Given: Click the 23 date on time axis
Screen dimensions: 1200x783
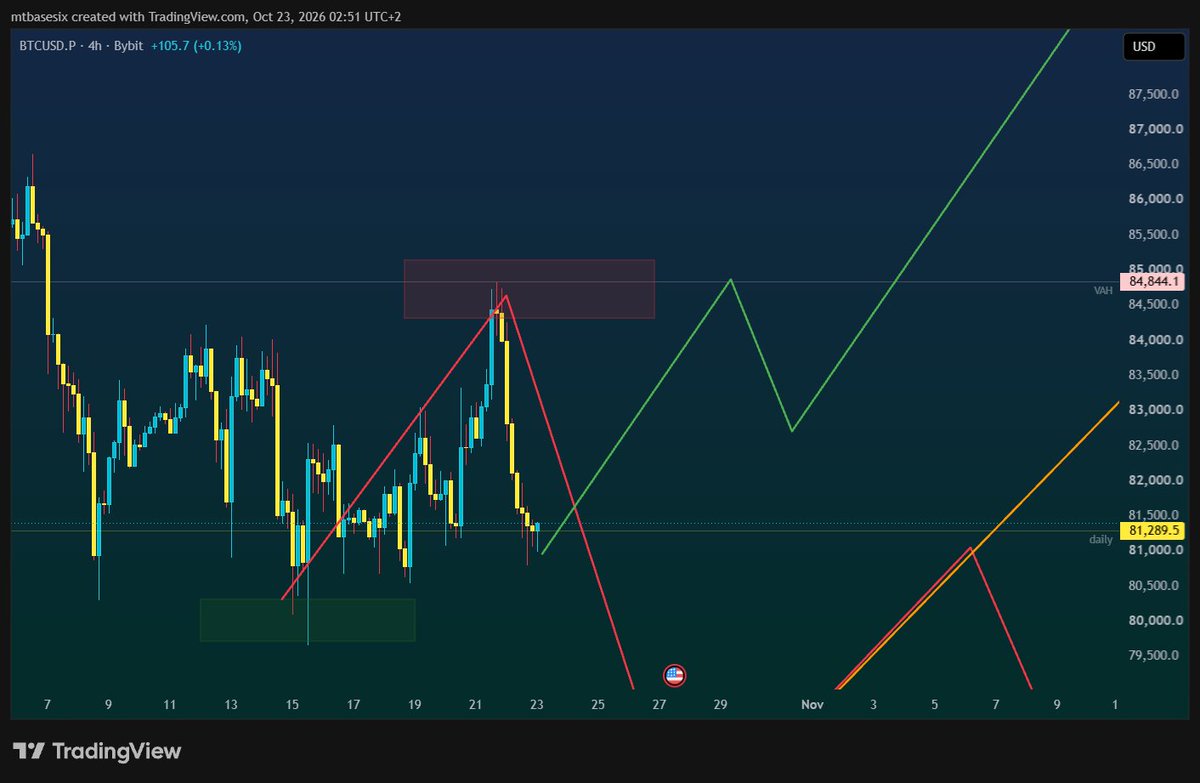Looking at the screenshot, I should click(x=537, y=705).
